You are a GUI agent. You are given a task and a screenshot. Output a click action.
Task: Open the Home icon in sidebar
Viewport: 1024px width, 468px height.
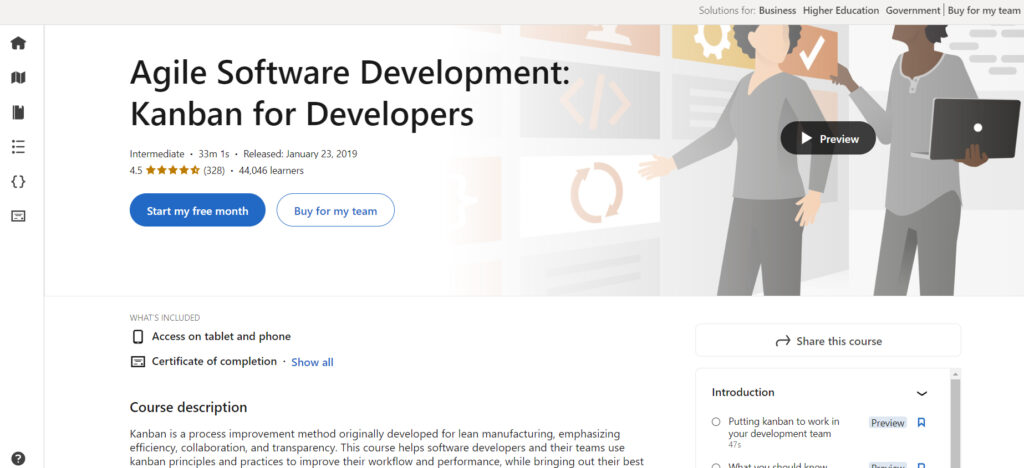(18, 43)
